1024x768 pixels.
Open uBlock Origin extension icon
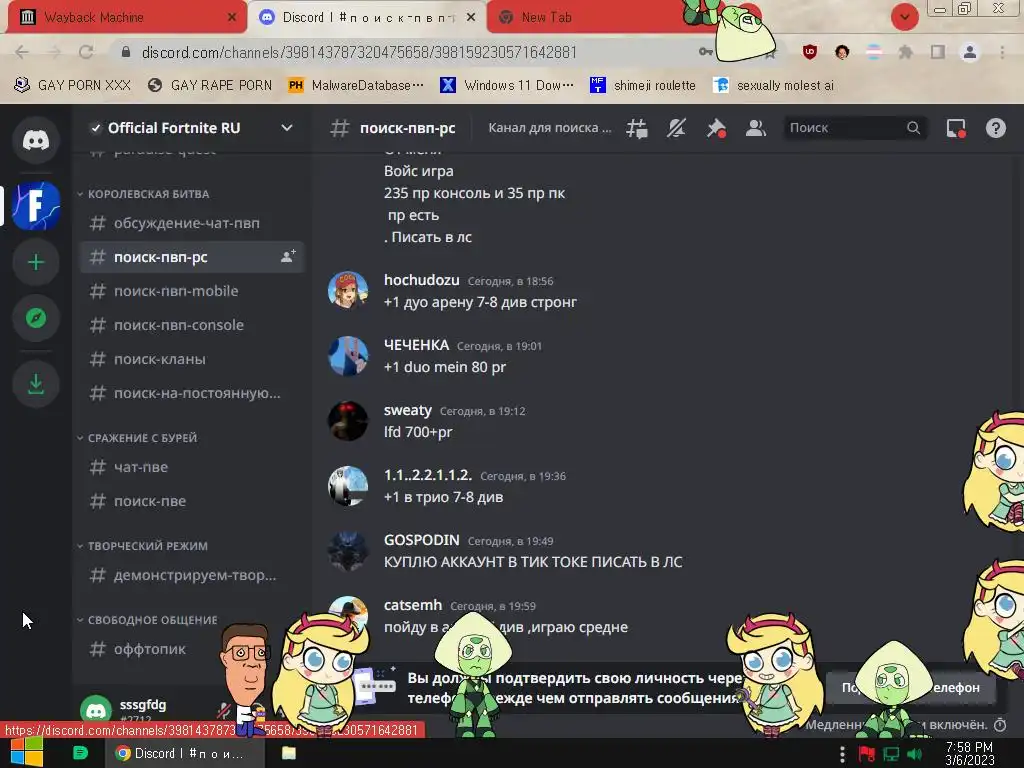[x=810, y=52]
